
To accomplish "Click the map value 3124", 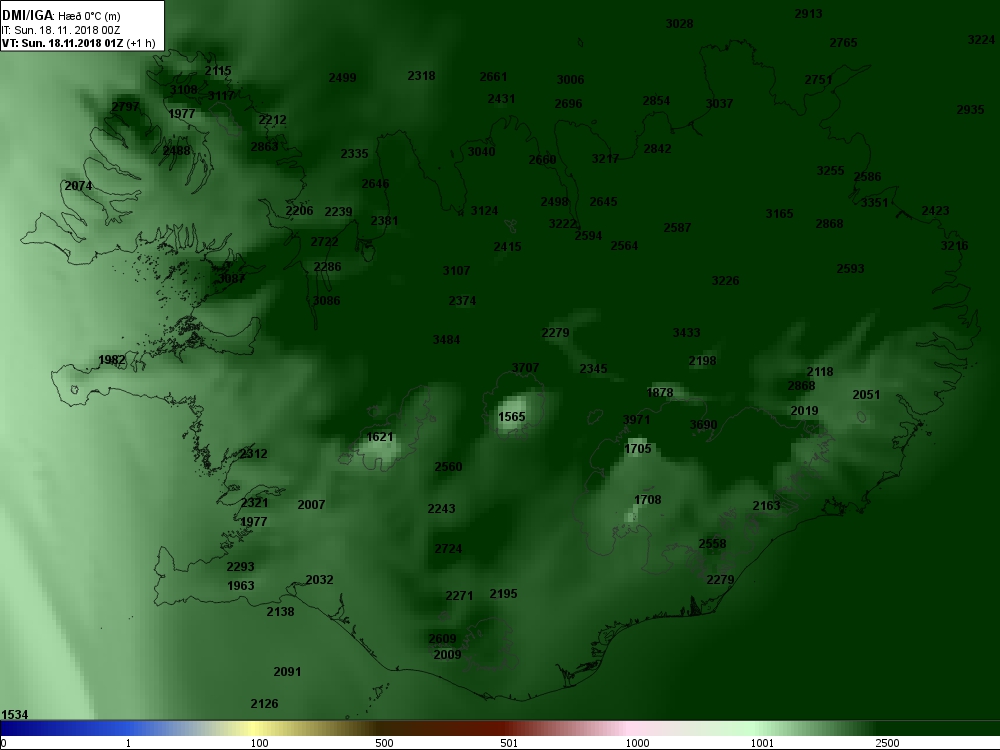I will pyautogui.click(x=485, y=211).
